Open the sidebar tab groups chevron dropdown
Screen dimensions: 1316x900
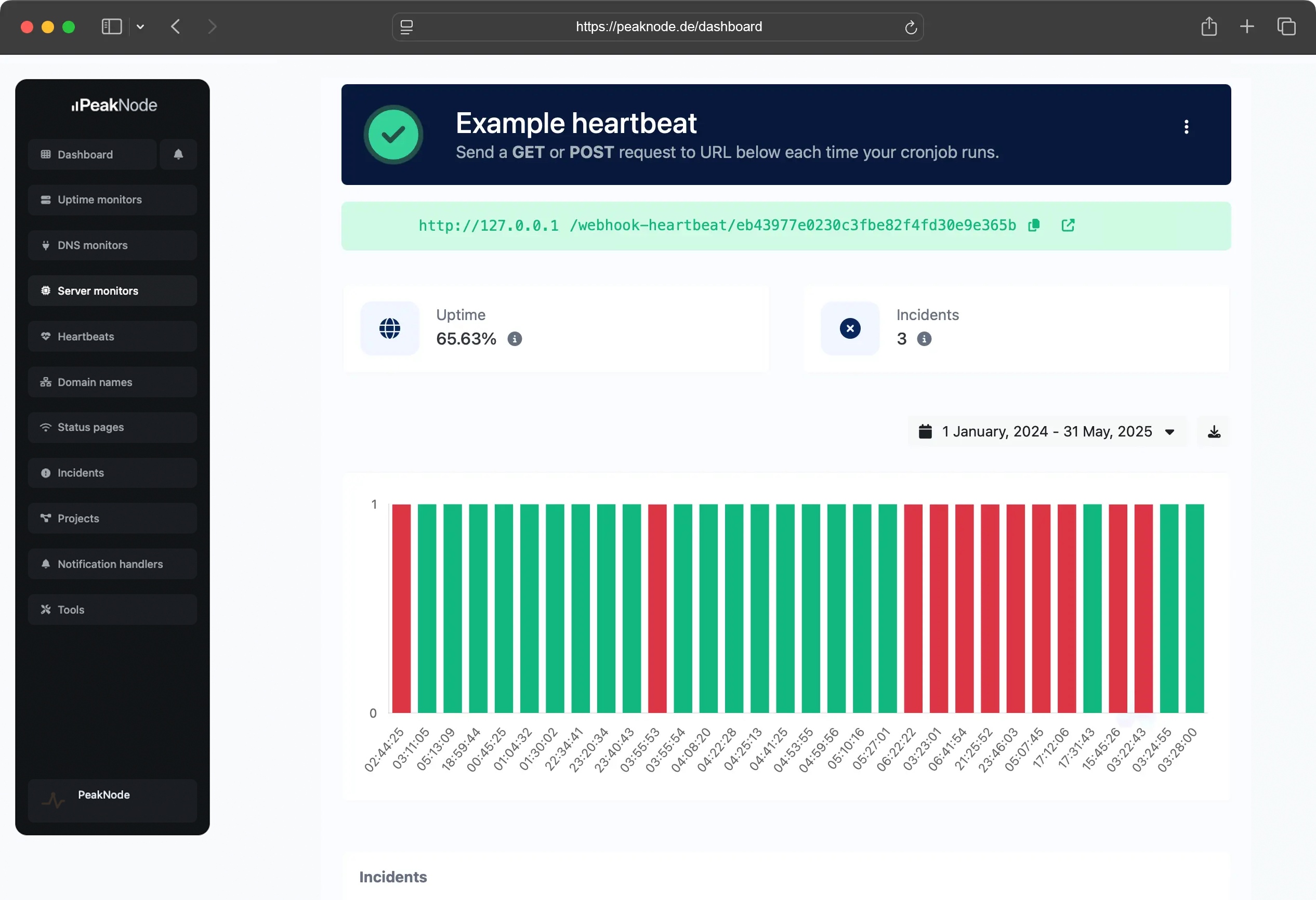point(140,27)
